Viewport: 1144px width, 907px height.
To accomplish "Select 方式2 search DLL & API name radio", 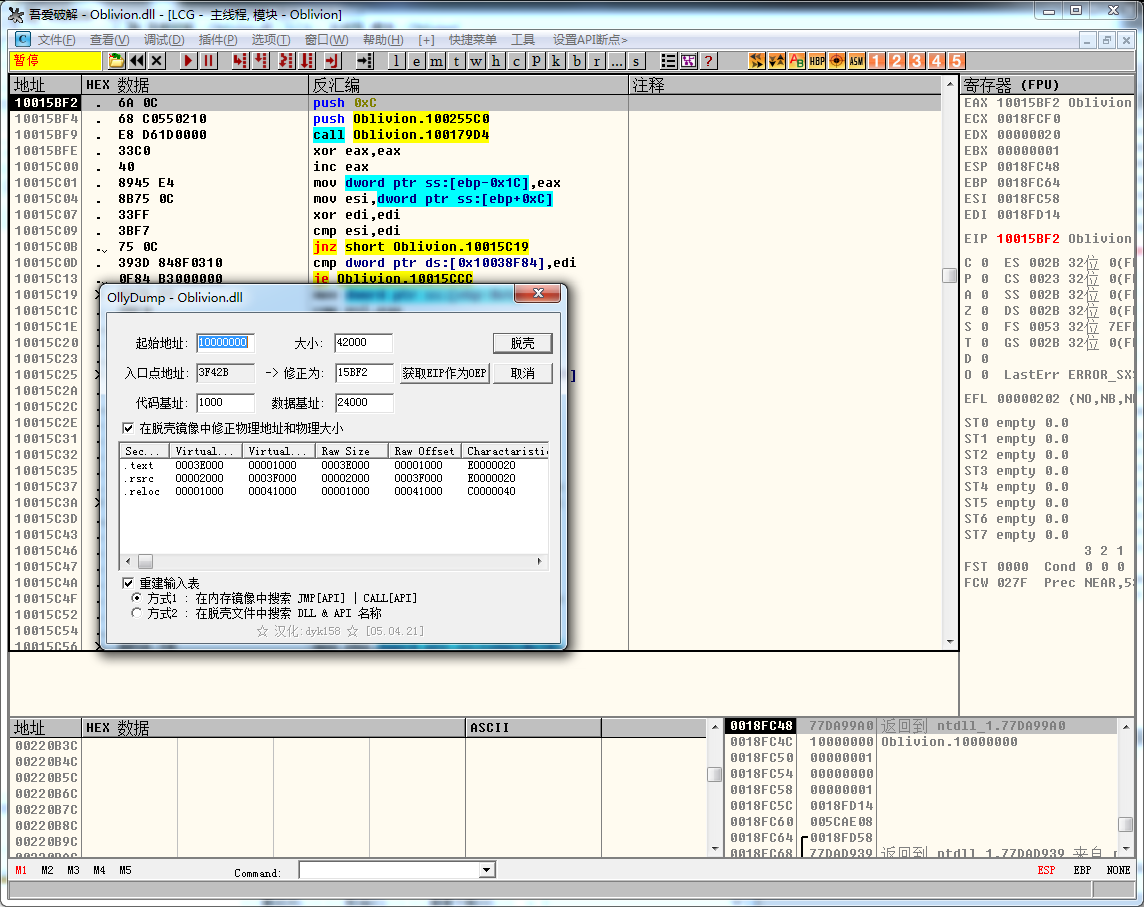I will [136, 613].
